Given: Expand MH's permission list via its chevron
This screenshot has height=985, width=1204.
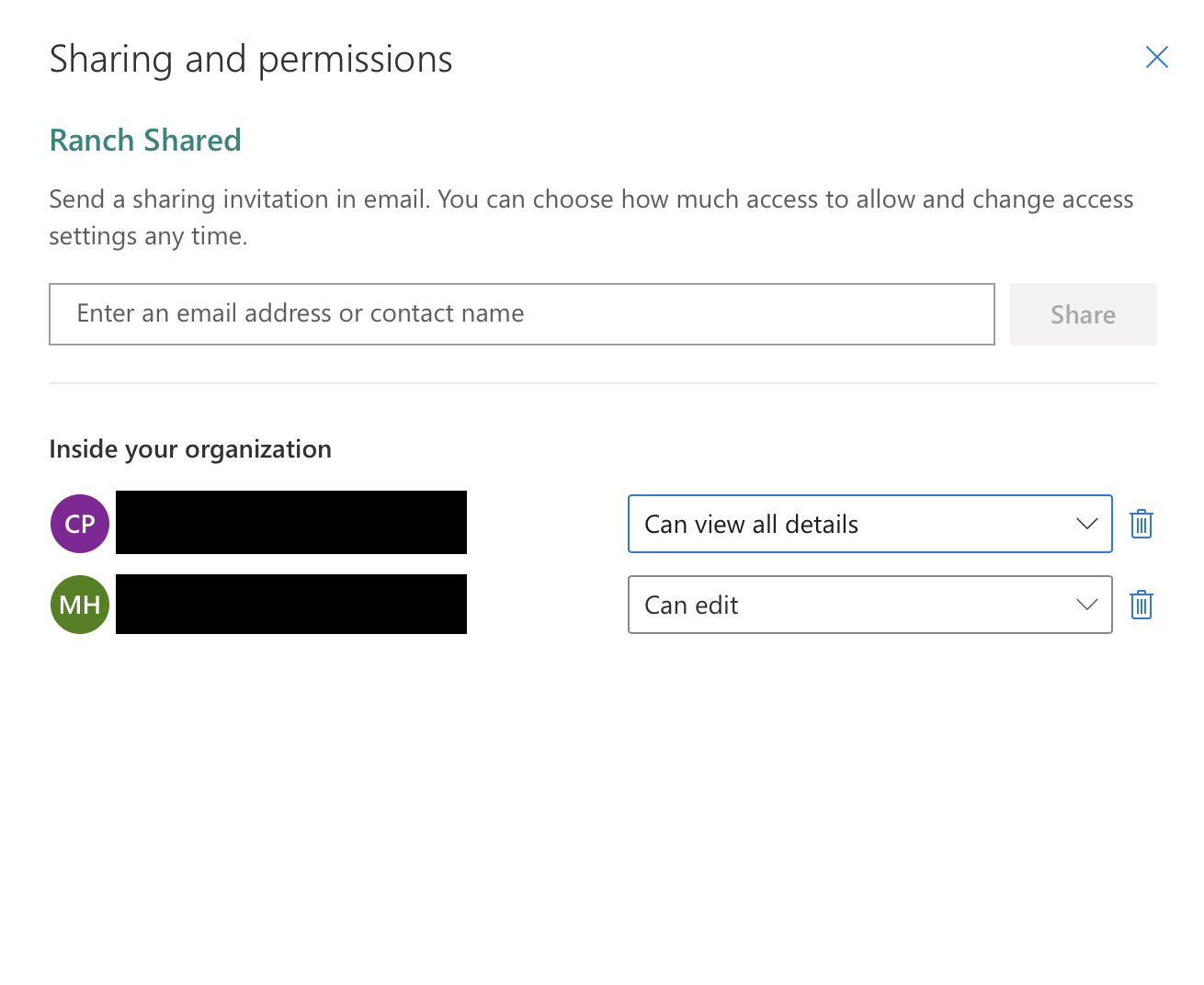Looking at the screenshot, I should [x=1086, y=605].
